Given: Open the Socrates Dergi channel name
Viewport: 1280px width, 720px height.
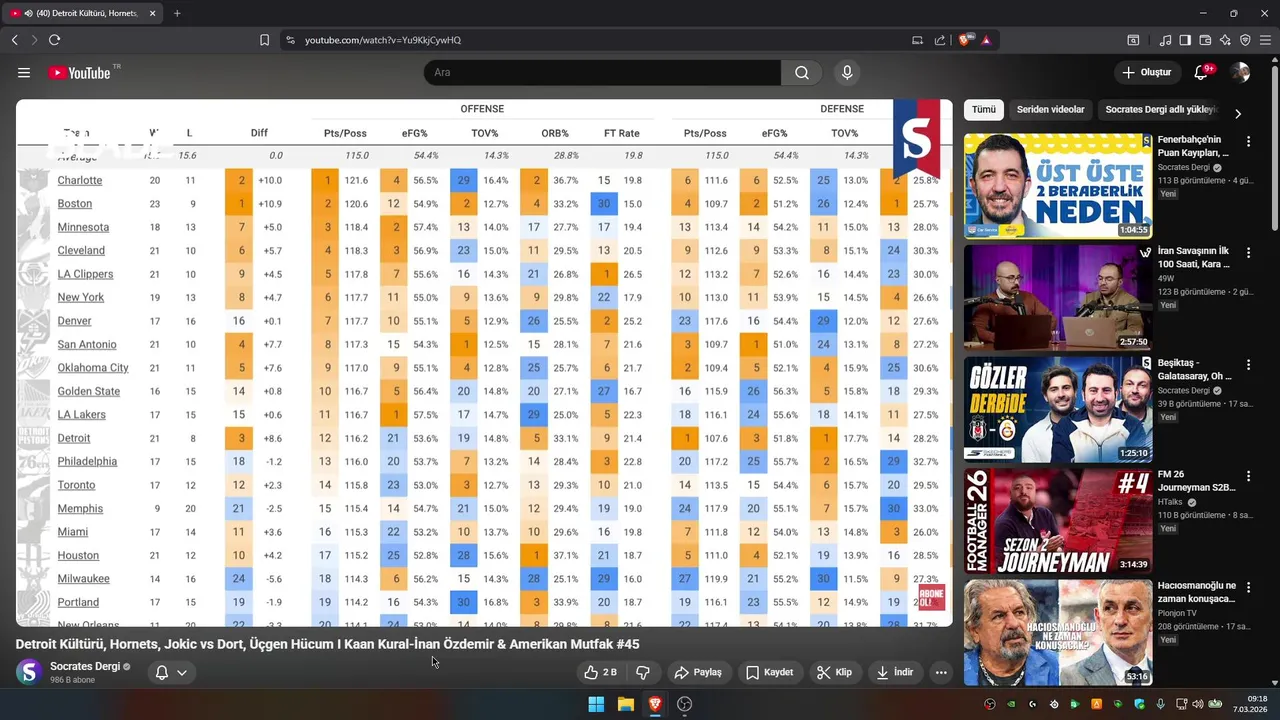Looking at the screenshot, I should click(85, 666).
